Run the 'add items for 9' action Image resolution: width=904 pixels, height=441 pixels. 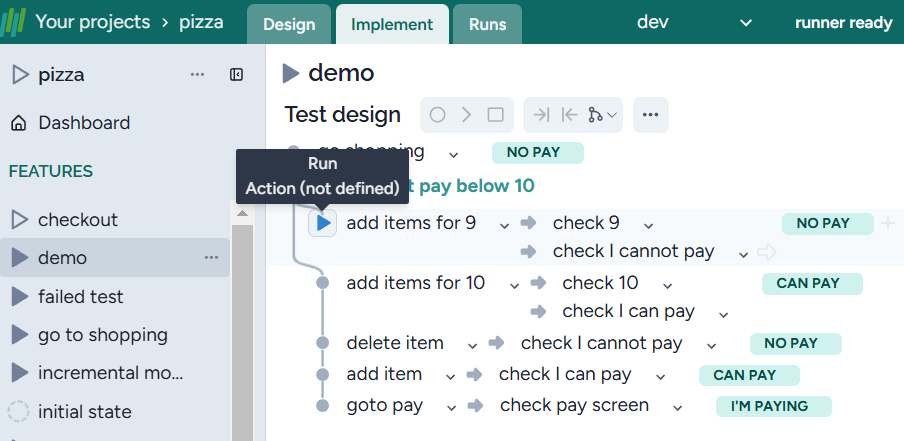322,224
